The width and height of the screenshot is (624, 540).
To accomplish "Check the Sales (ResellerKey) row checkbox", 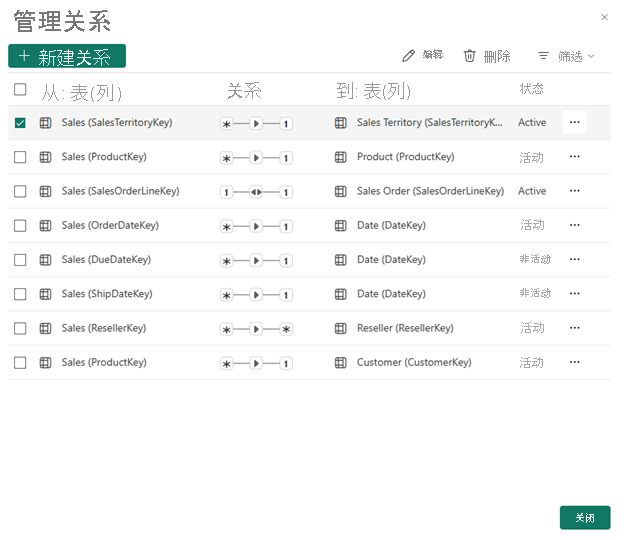I will click(x=20, y=328).
